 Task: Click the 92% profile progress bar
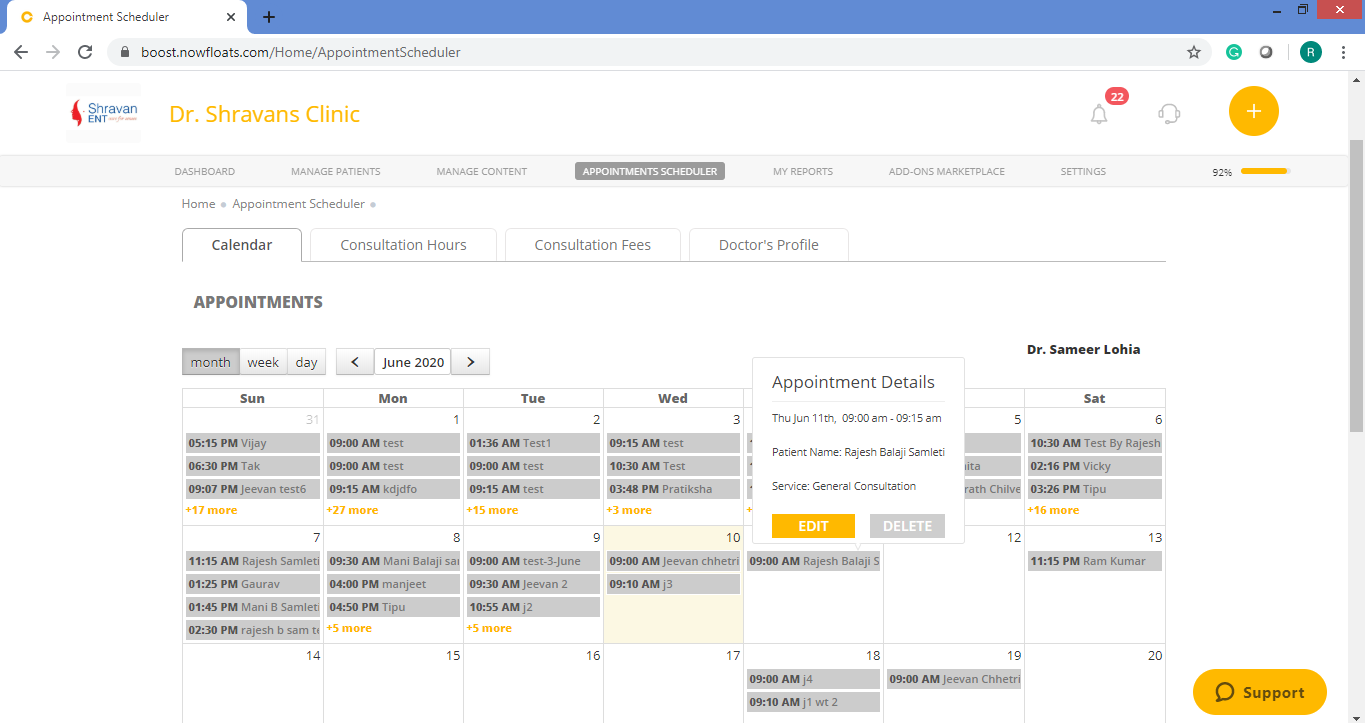1265,171
